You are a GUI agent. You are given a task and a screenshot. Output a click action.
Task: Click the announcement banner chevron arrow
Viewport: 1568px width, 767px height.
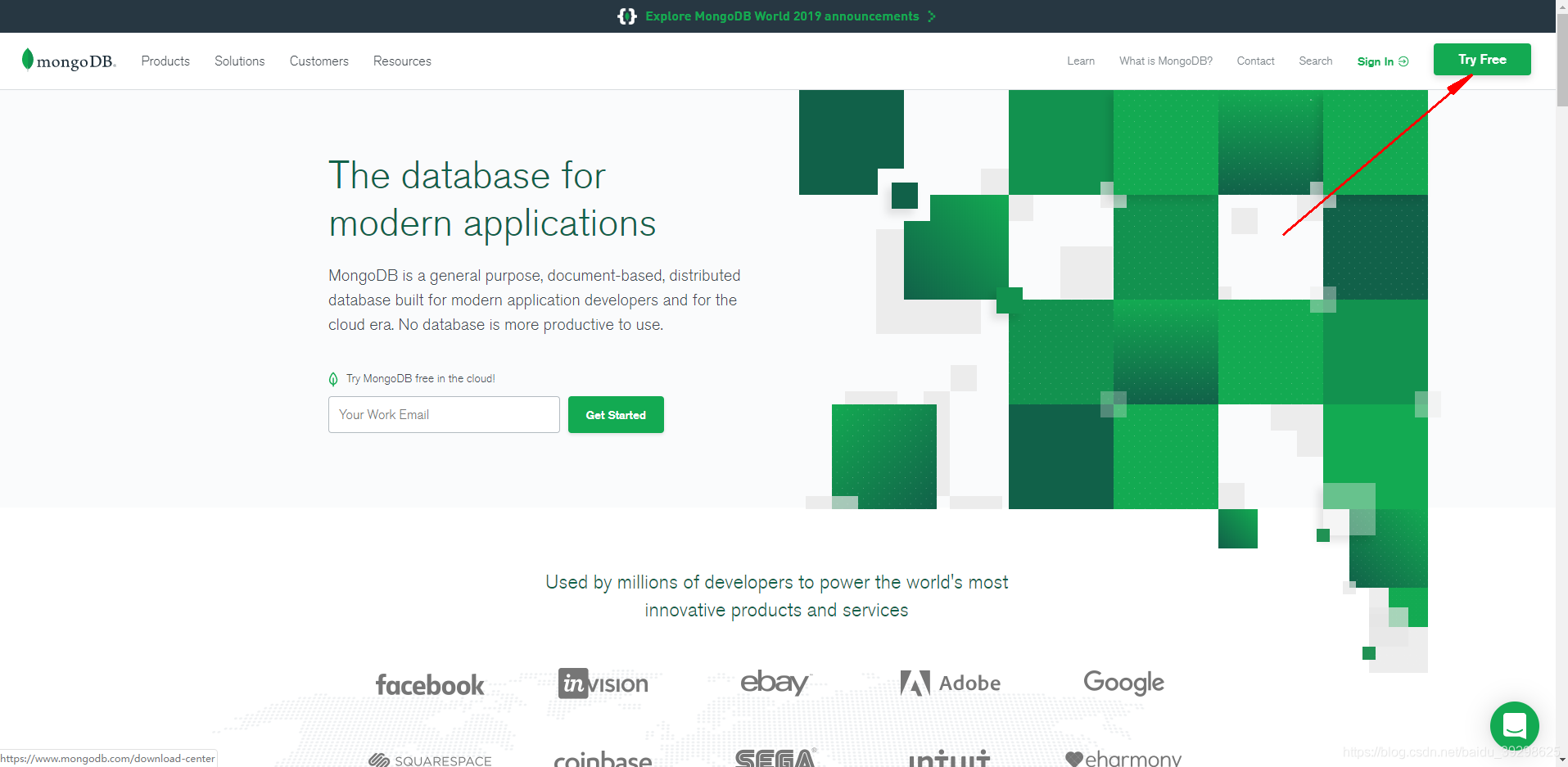click(x=932, y=16)
